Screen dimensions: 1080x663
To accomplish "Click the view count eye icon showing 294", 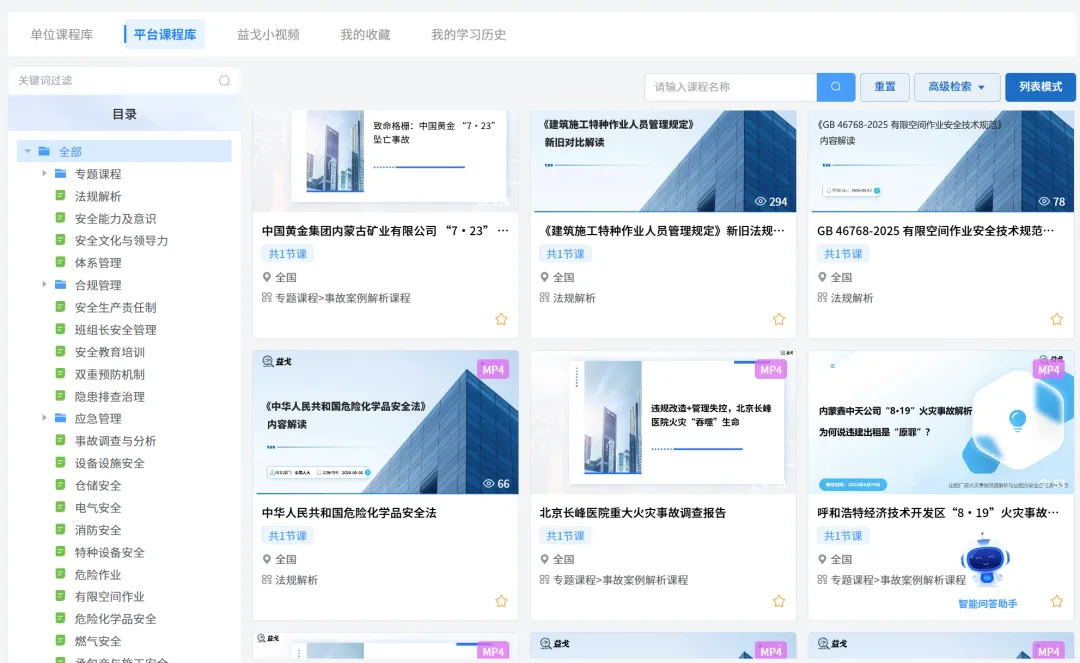I will click(x=760, y=202).
